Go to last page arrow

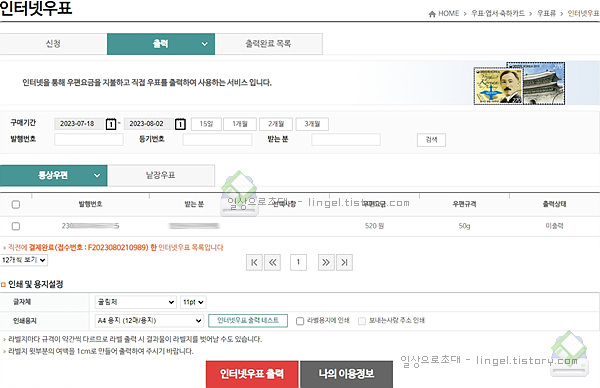point(344,262)
